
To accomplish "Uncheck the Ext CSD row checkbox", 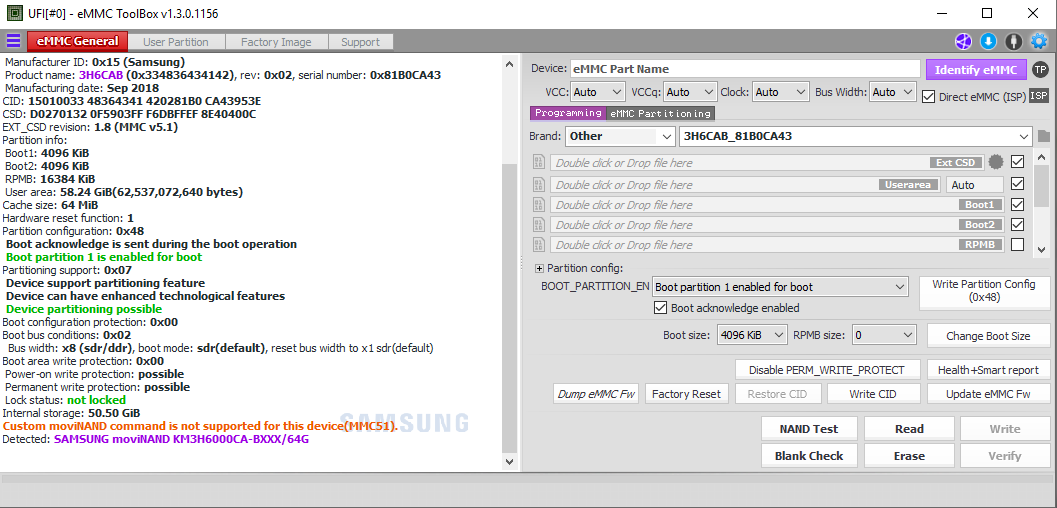I will 1017,162.
